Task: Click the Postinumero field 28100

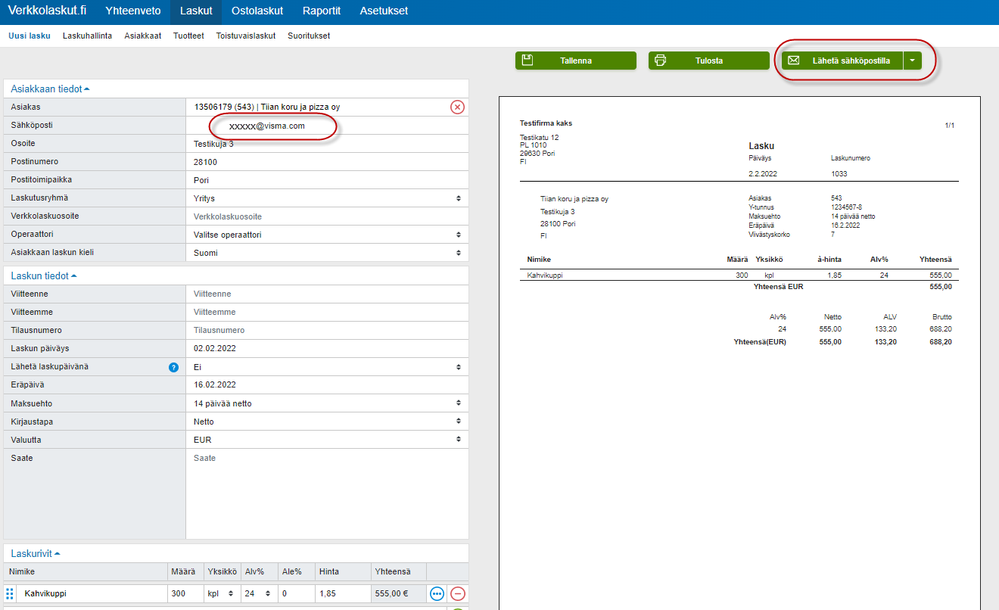Action: pyautogui.click(x=327, y=162)
